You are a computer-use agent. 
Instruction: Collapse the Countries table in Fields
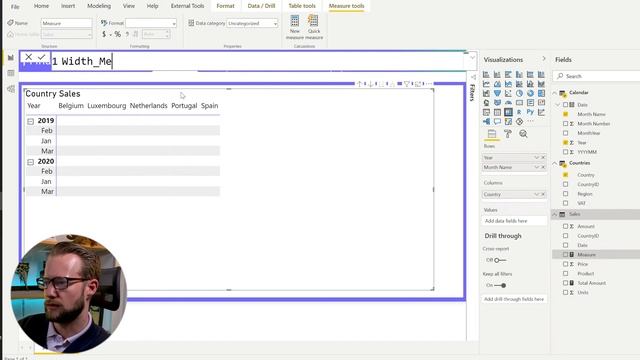[555, 163]
